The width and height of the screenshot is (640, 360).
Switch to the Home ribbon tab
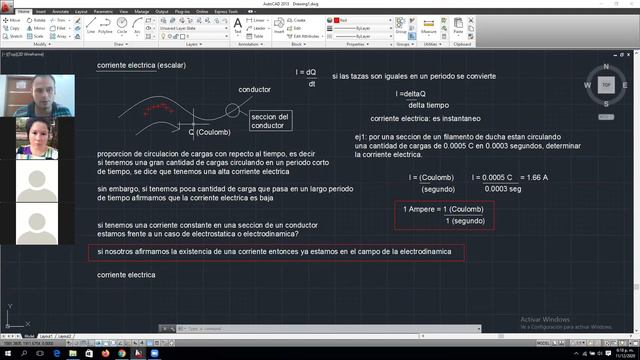point(24,12)
